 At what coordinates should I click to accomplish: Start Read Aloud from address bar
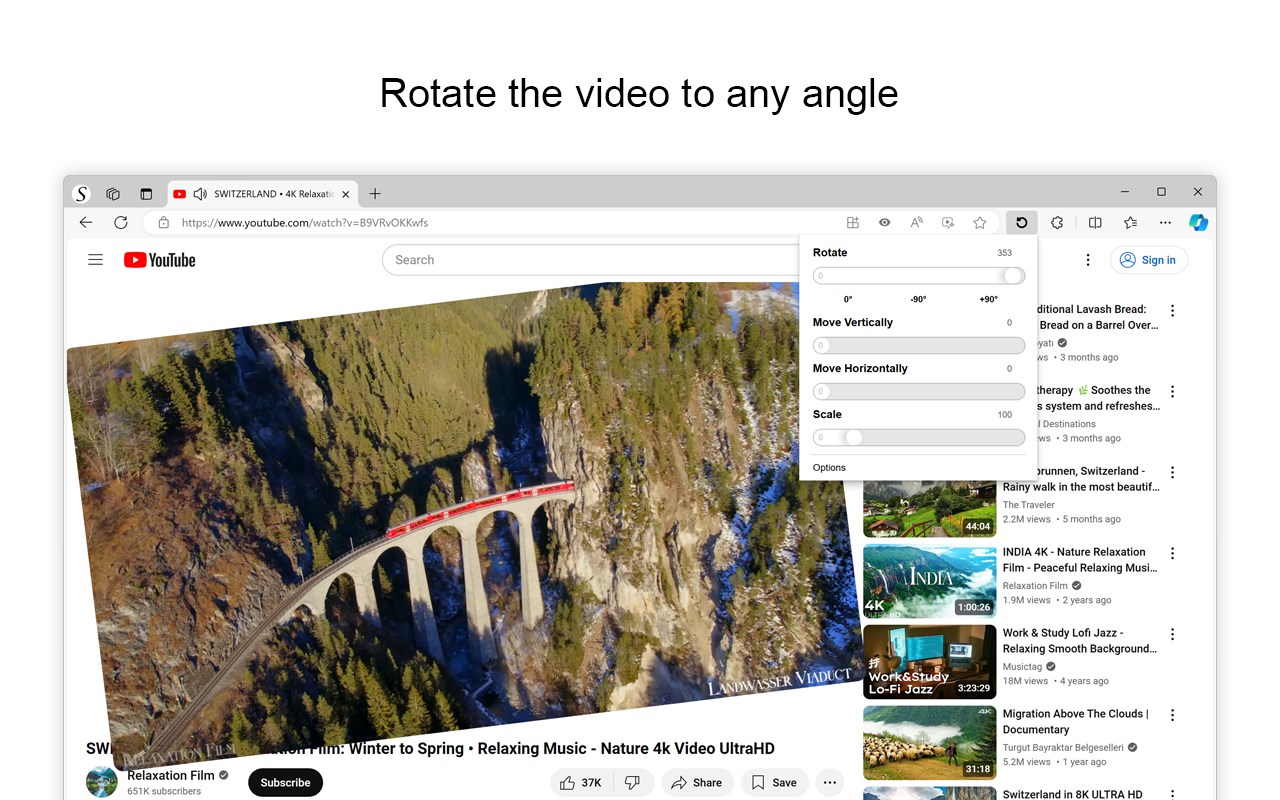(916, 223)
